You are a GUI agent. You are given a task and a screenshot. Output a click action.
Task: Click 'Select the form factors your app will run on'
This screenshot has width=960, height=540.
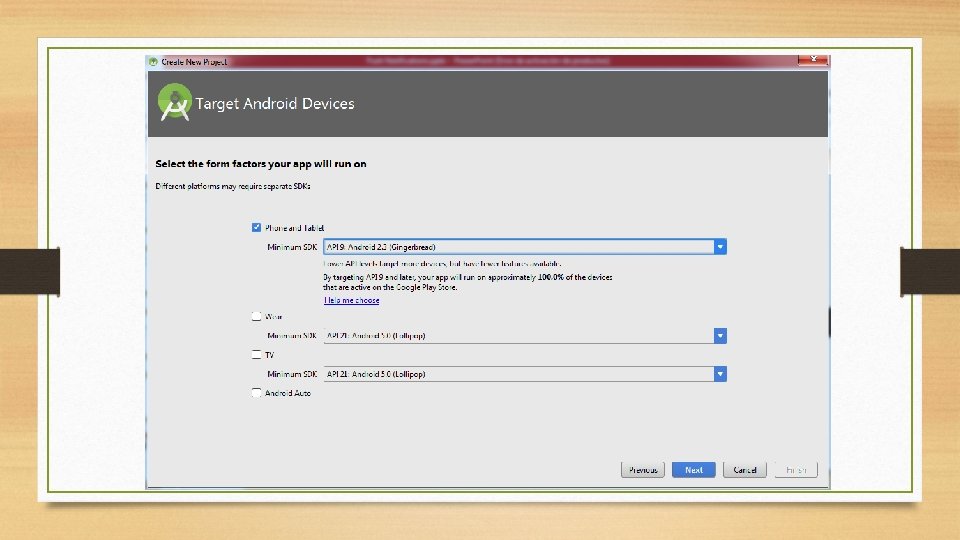(x=261, y=163)
